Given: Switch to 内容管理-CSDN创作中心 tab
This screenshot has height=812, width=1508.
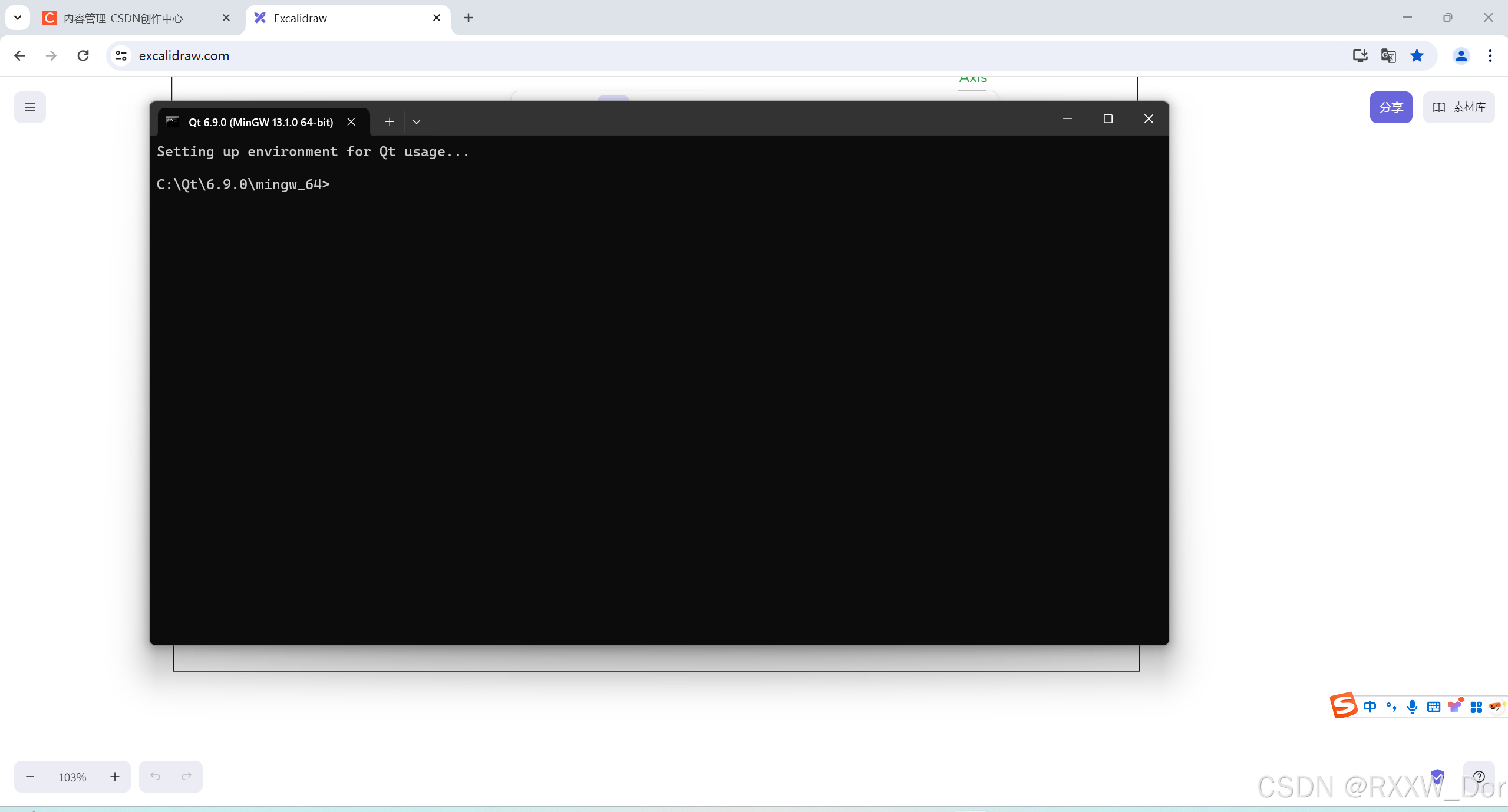Looking at the screenshot, I should point(123,18).
